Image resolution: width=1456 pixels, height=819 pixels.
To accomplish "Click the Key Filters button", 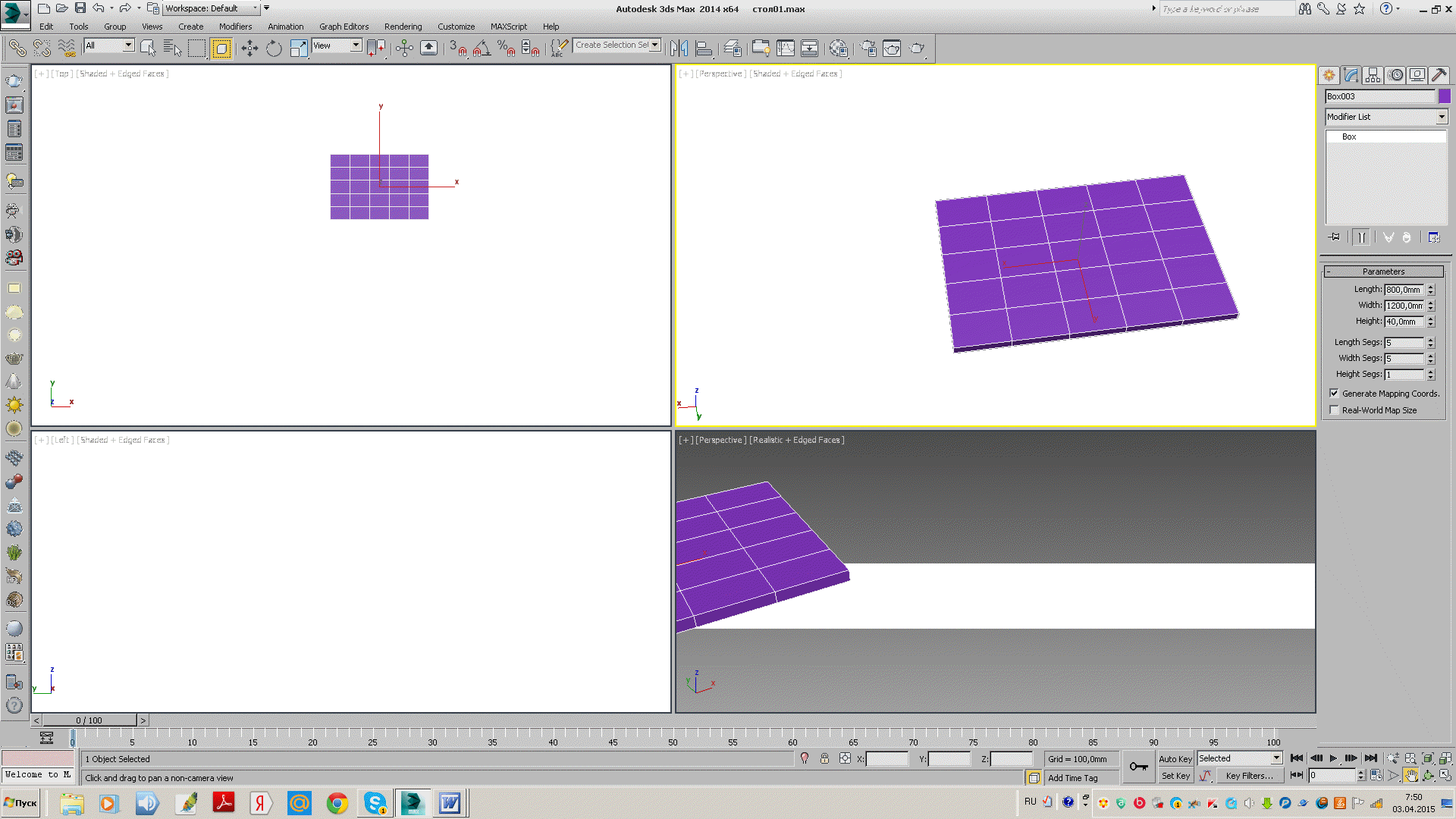I will click(1249, 776).
